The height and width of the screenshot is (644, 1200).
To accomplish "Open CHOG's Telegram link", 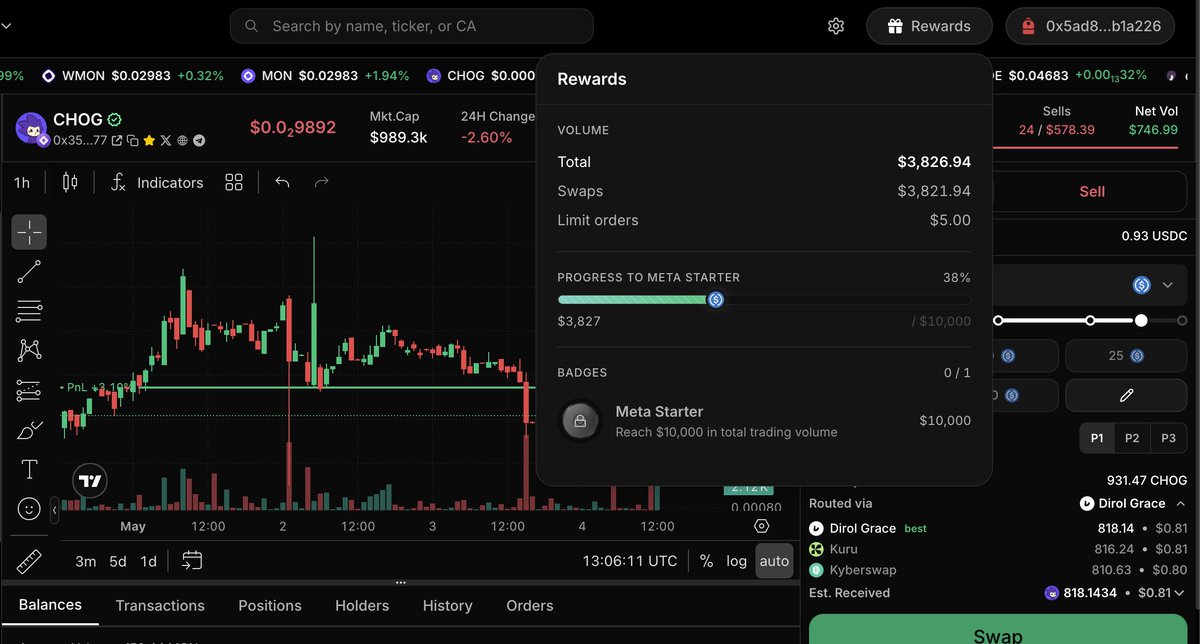I will pyautogui.click(x=199, y=141).
